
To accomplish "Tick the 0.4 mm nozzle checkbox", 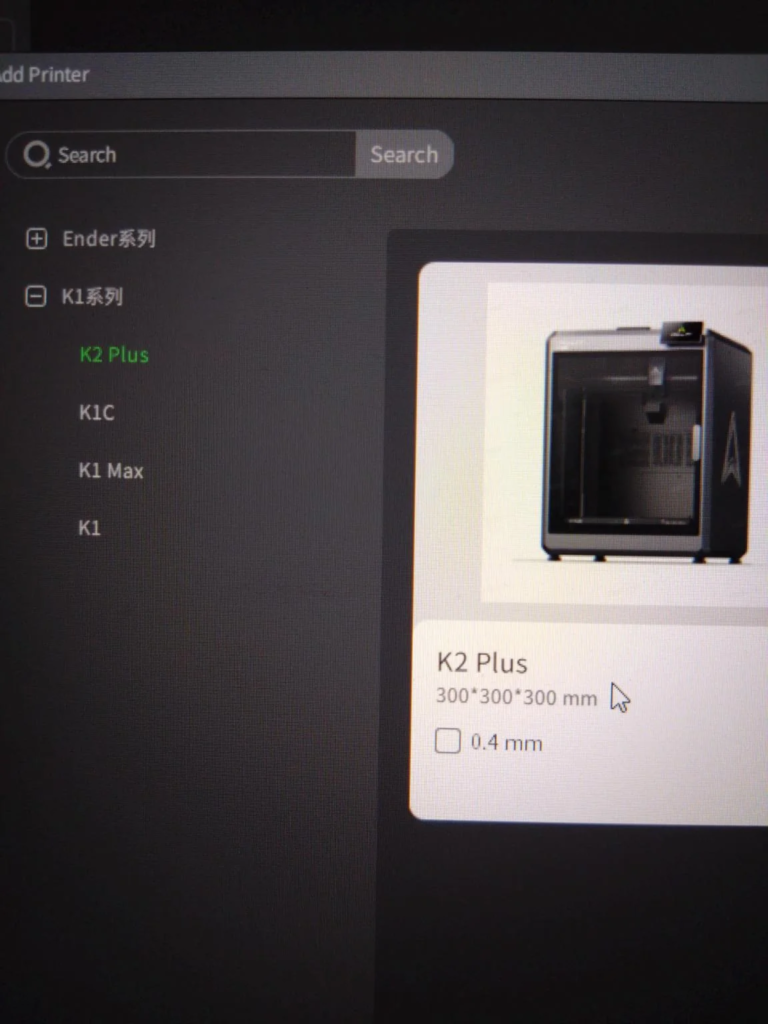I will coord(448,741).
